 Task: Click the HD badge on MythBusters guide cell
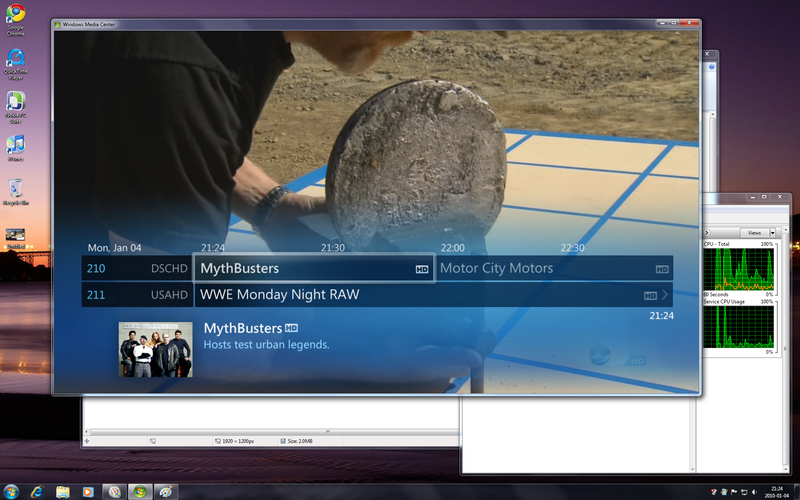421,269
